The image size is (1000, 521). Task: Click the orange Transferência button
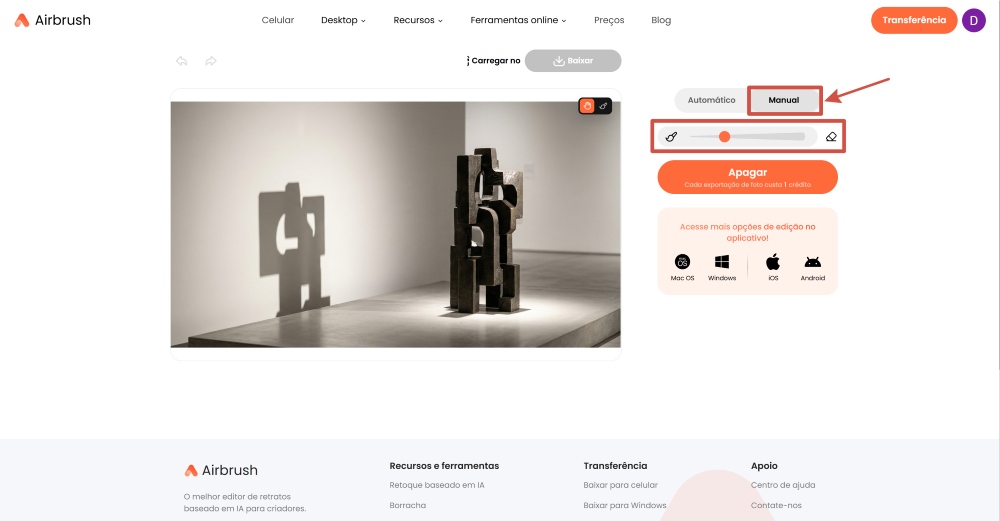[x=914, y=20]
